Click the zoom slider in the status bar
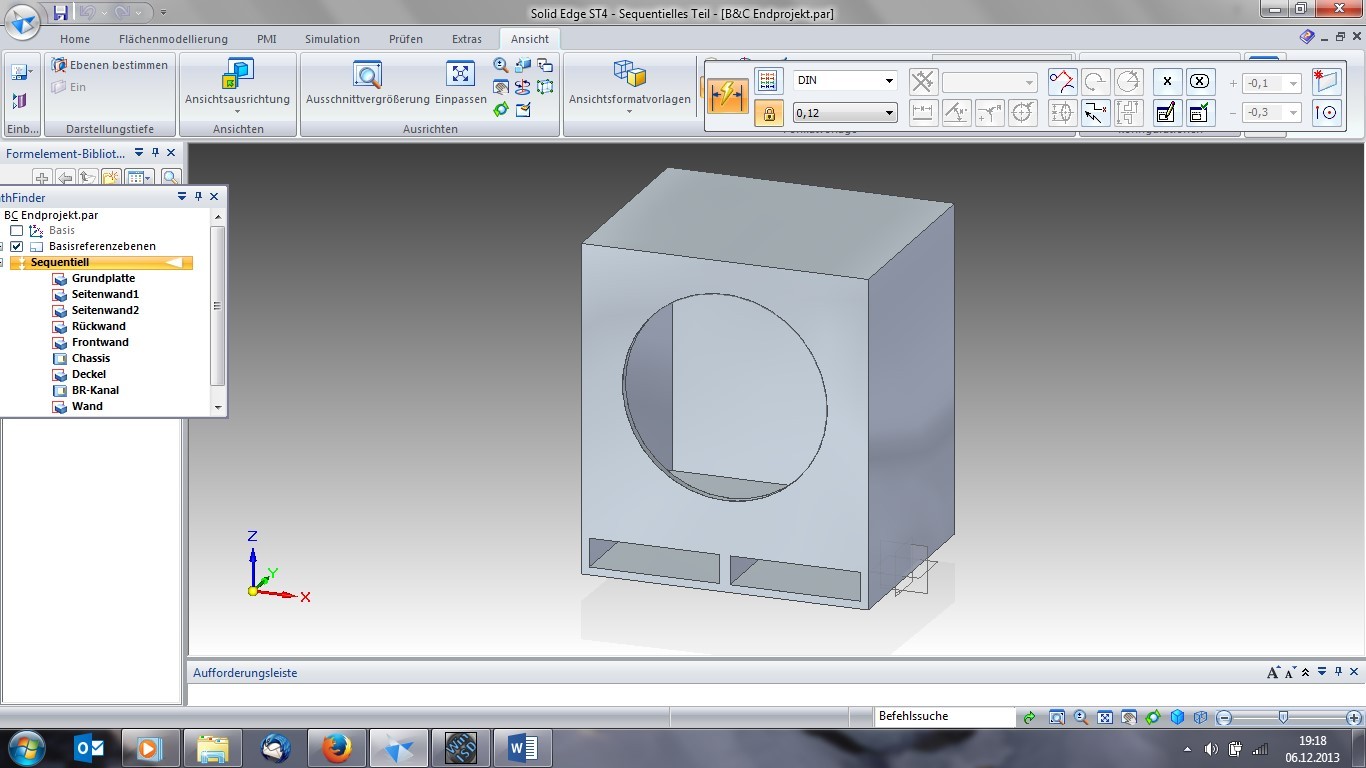 click(x=1283, y=717)
